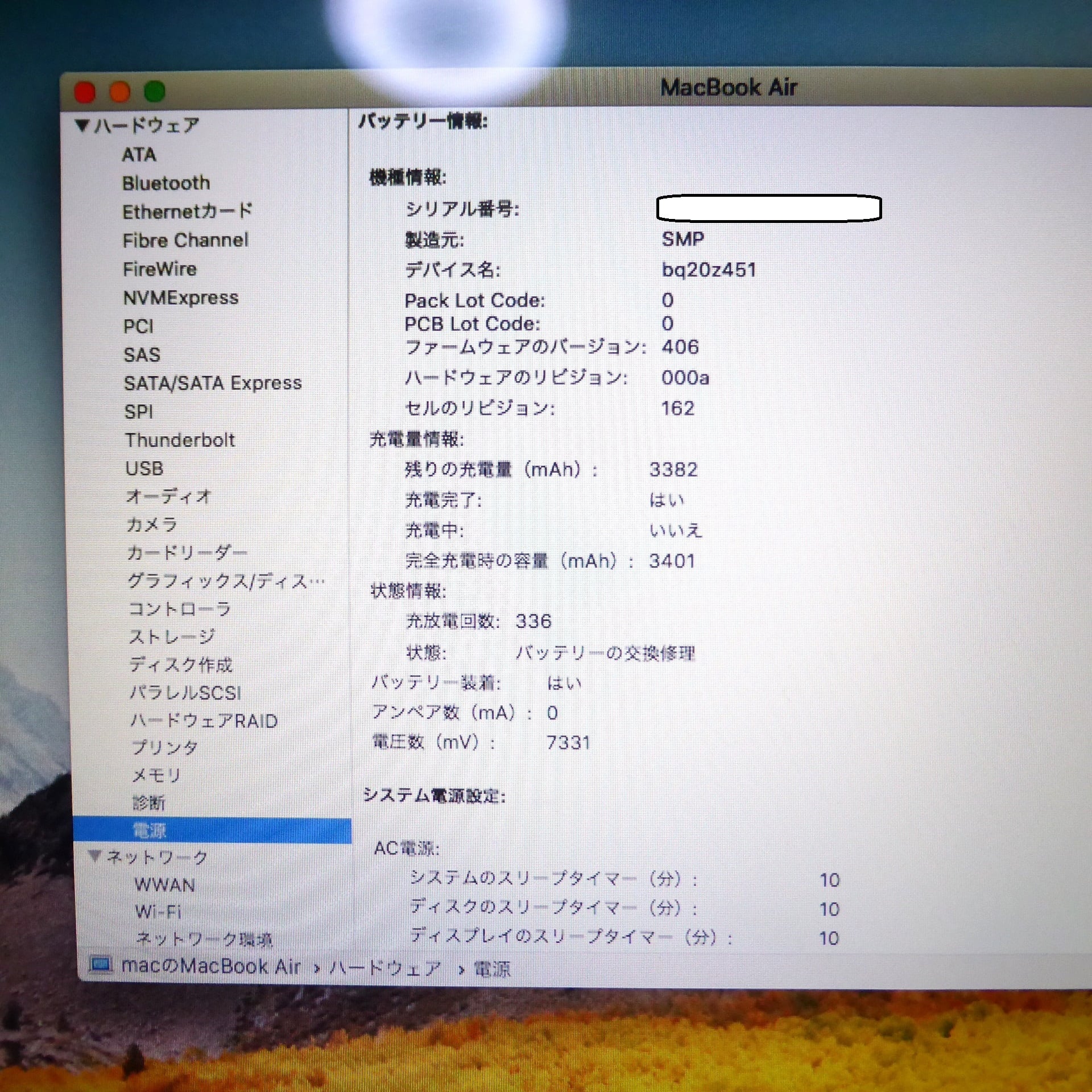Select メモリ in the sidebar
The height and width of the screenshot is (1092, 1092).
[156, 775]
